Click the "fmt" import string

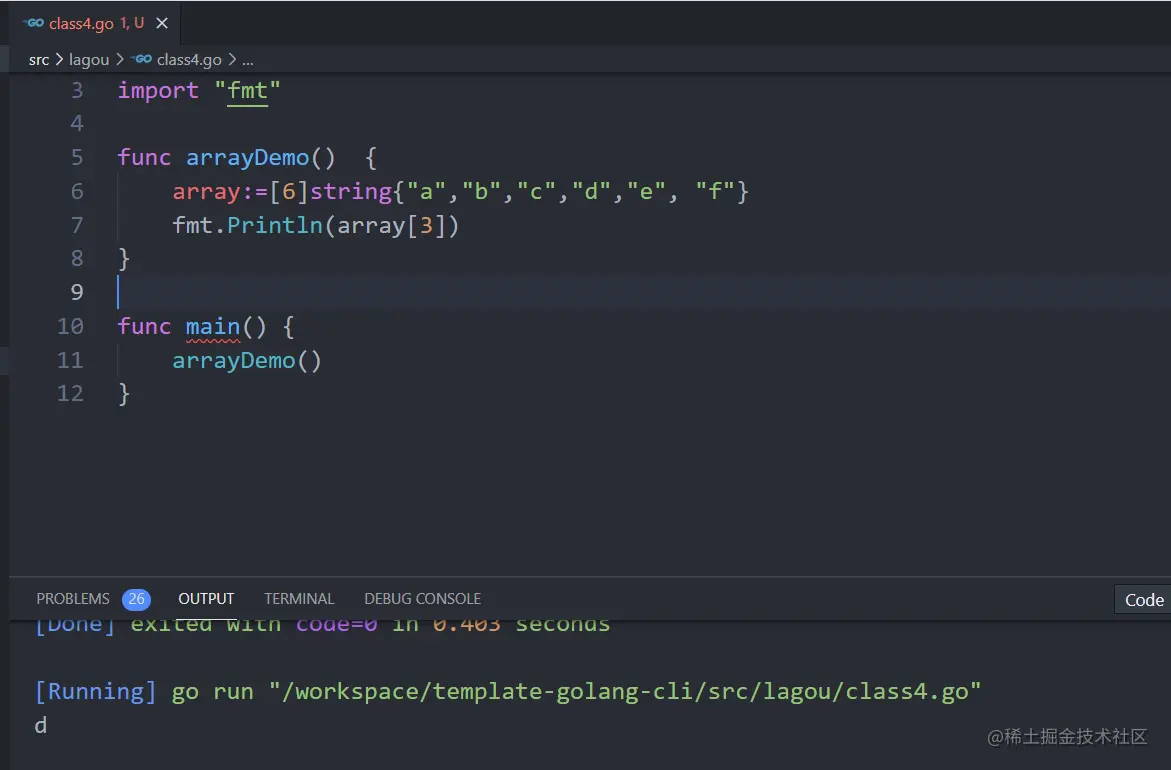coord(247,90)
